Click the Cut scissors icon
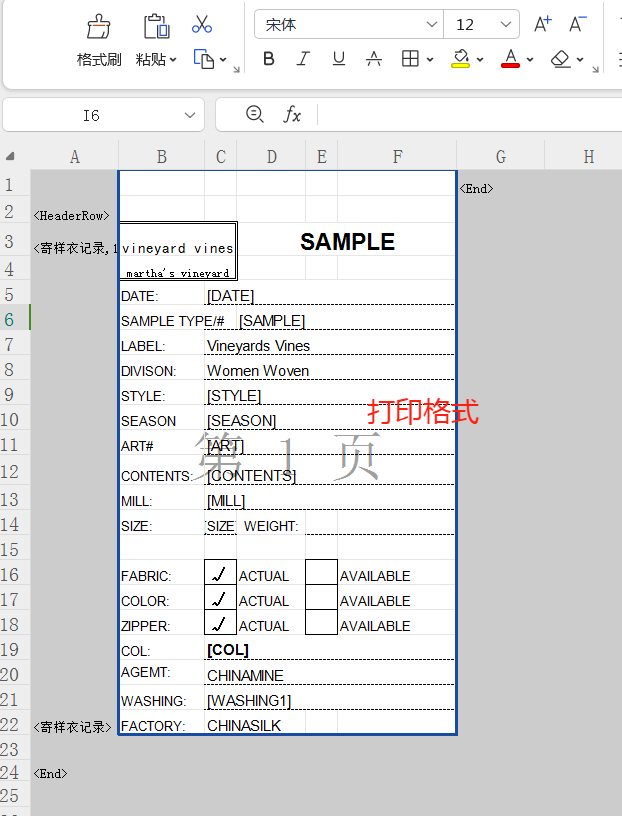The width and height of the screenshot is (622, 816). 202,24
